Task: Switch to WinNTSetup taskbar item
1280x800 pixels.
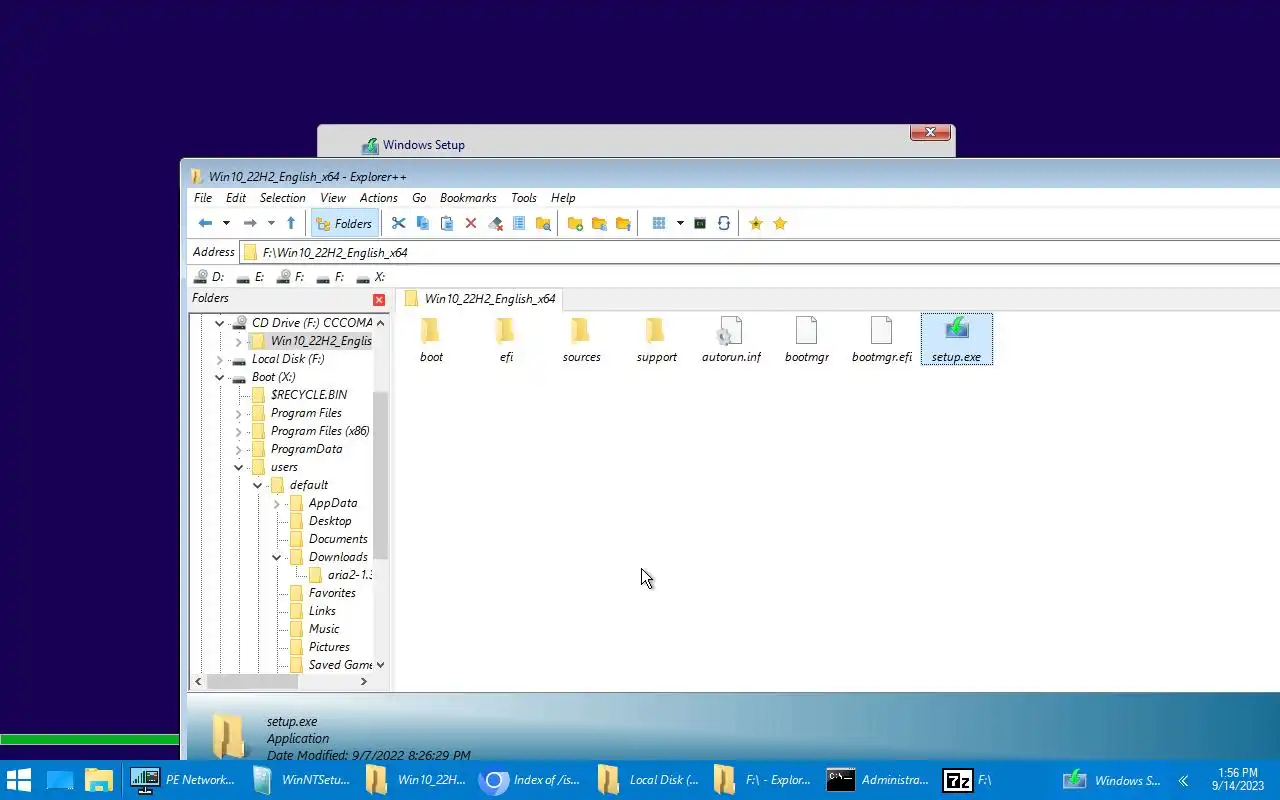Action: point(300,780)
